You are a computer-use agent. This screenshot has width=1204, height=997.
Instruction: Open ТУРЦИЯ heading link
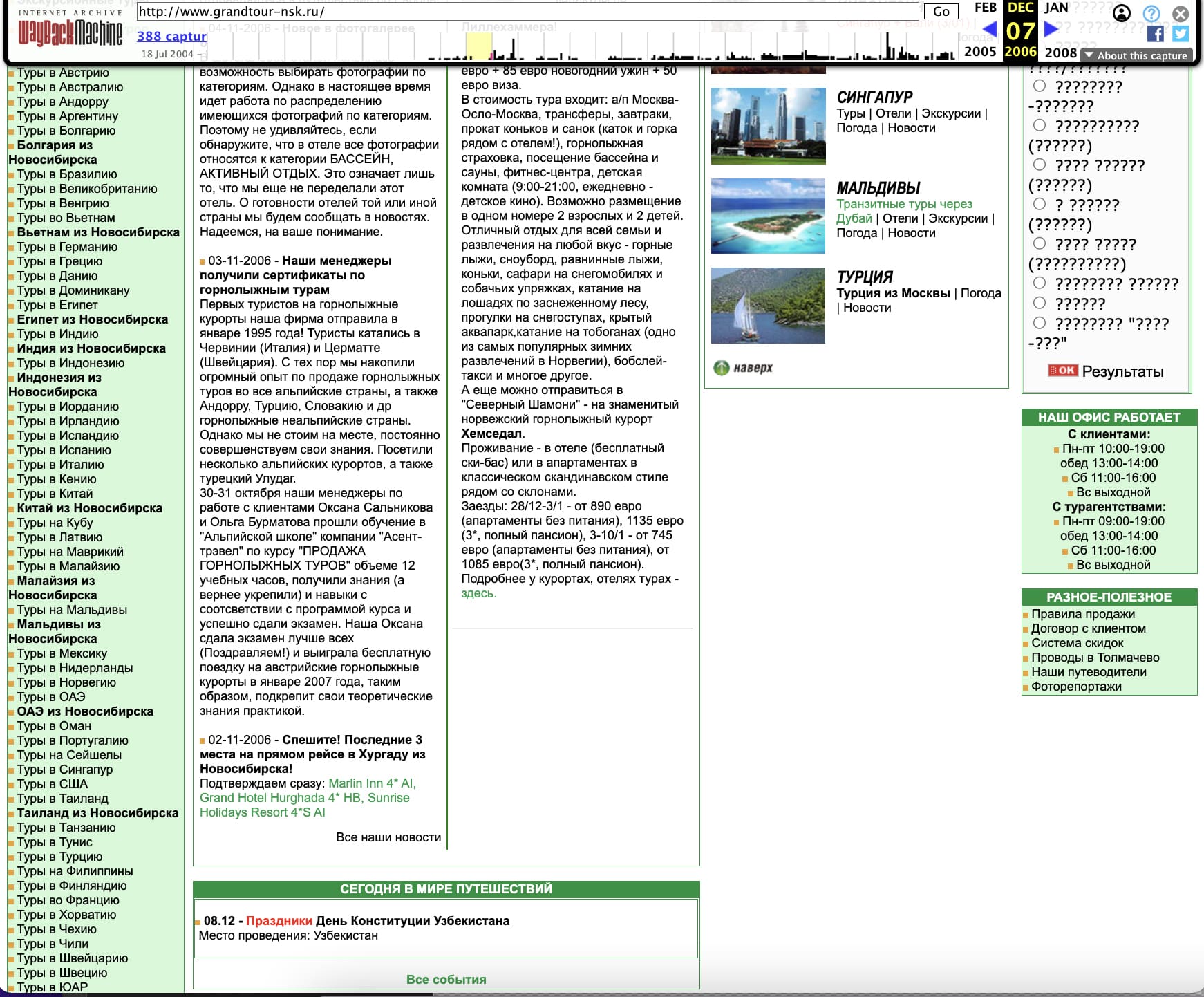point(865,277)
